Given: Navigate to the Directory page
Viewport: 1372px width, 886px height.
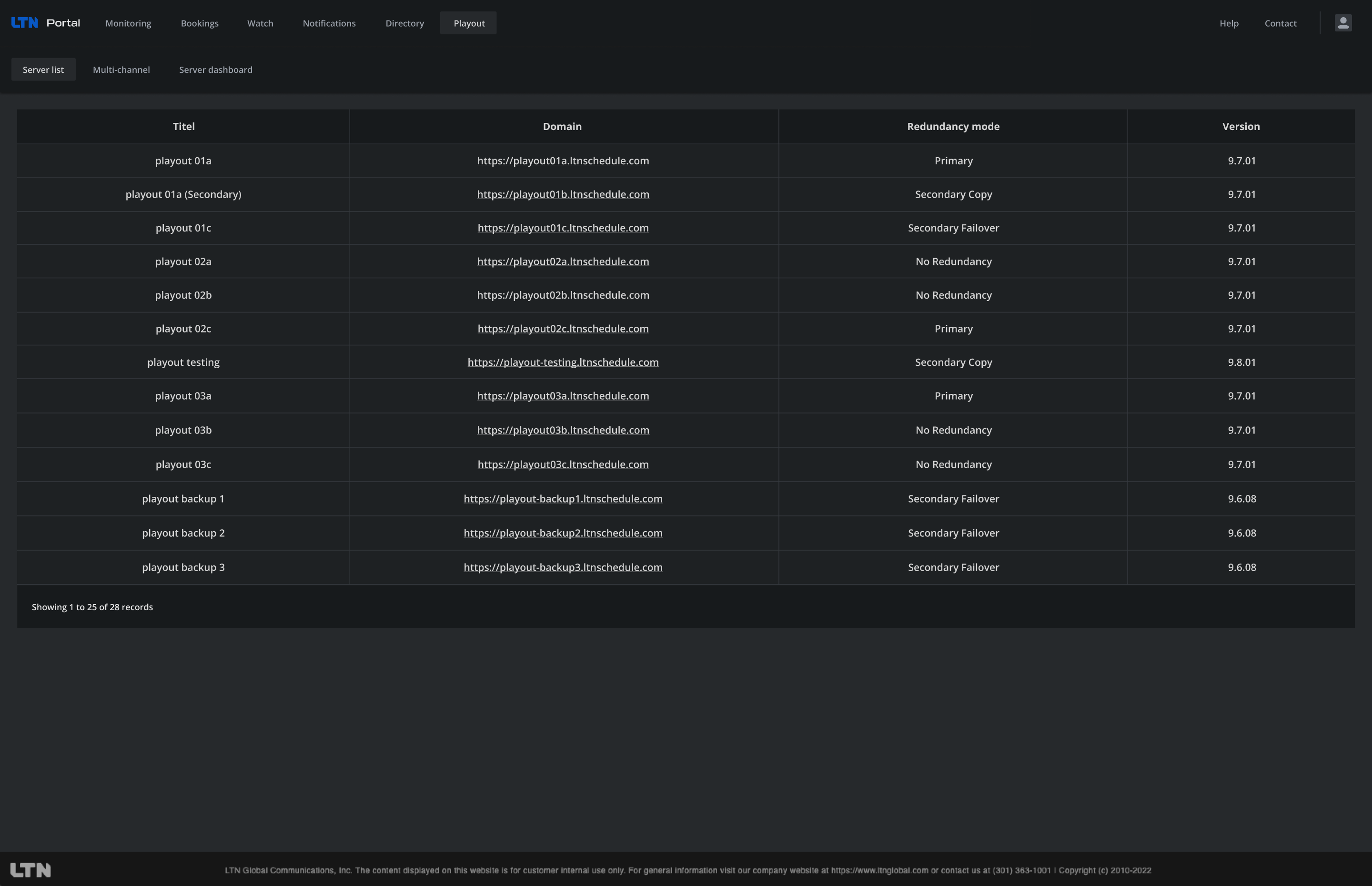Looking at the screenshot, I should (404, 23).
